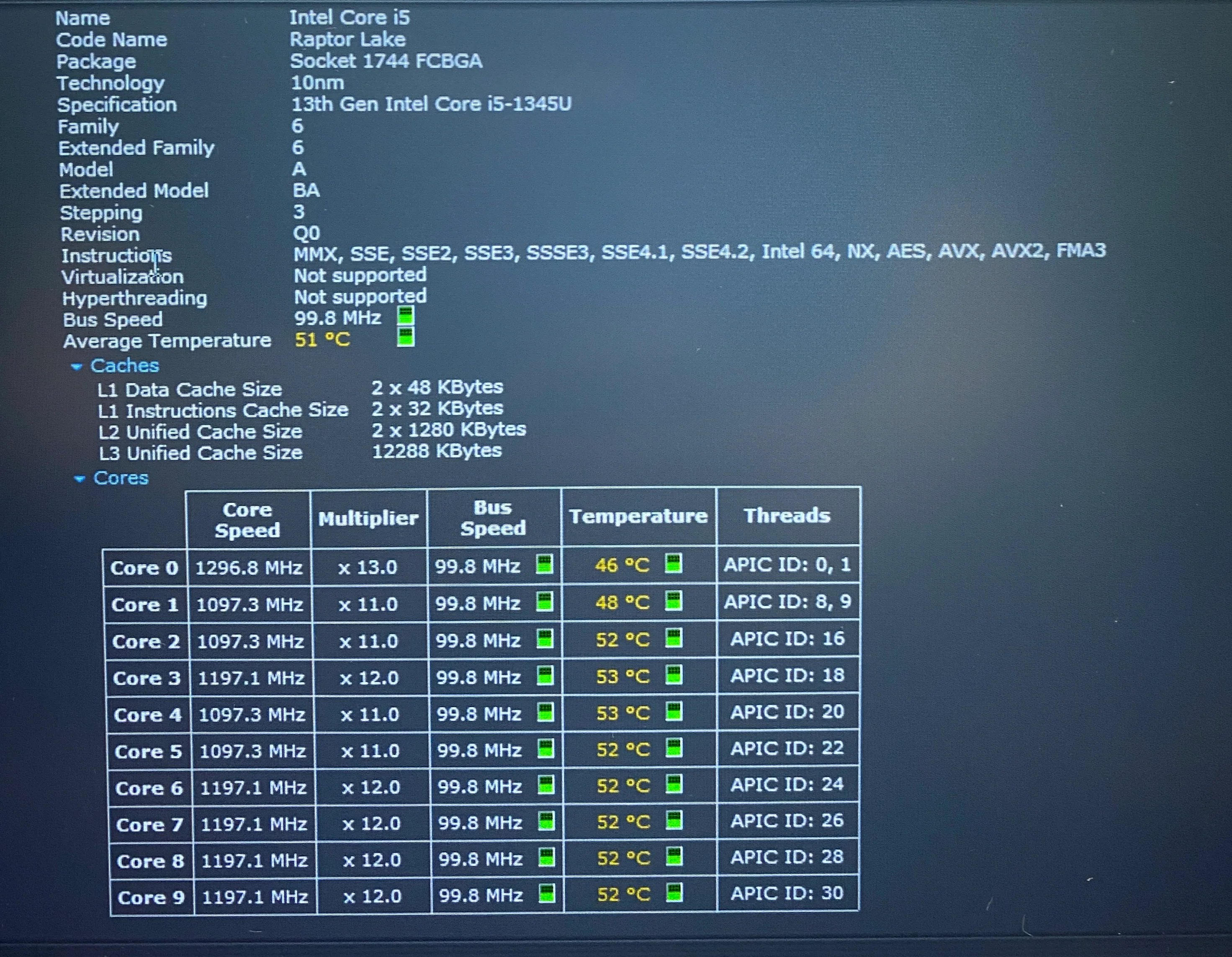
Task: Click the Extended Model value 'BA'
Action: click(306, 190)
